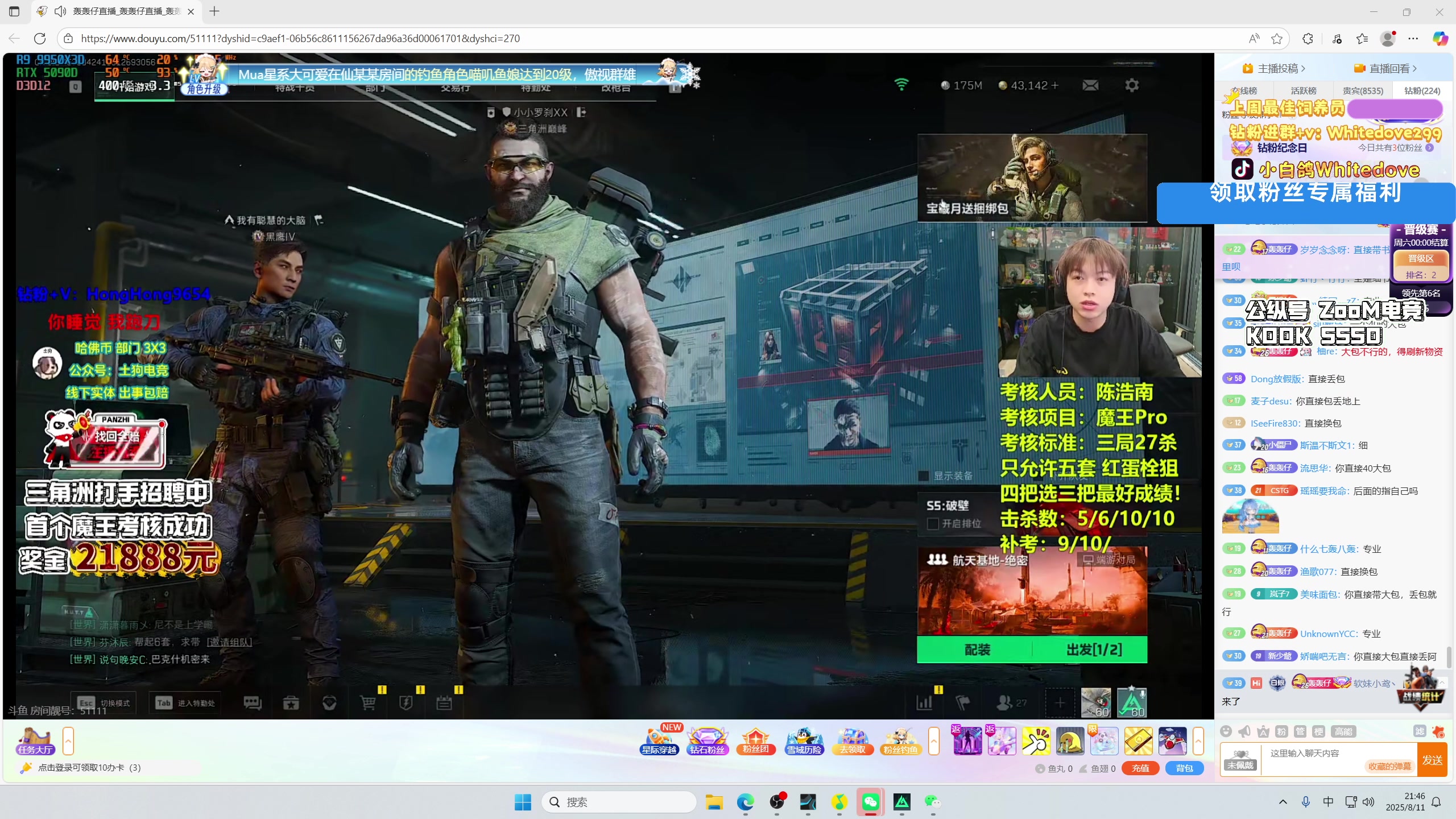Viewport: 1456px width, 819px height.
Task: Click 点击登录可领取10办卡 login prompt
Action: 89,768
